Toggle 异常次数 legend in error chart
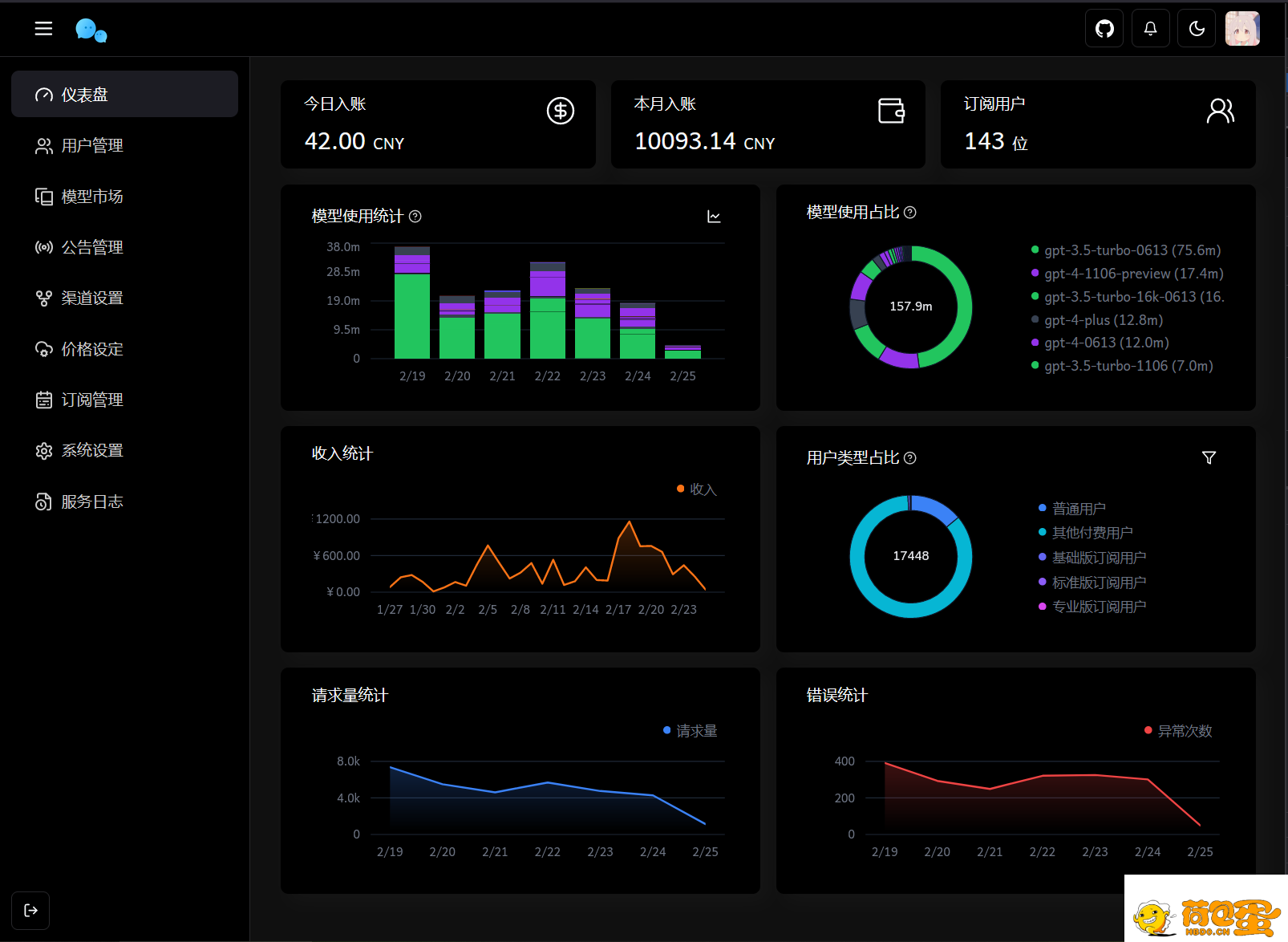Image resolution: width=1288 pixels, height=942 pixels. coord(1178,731)
